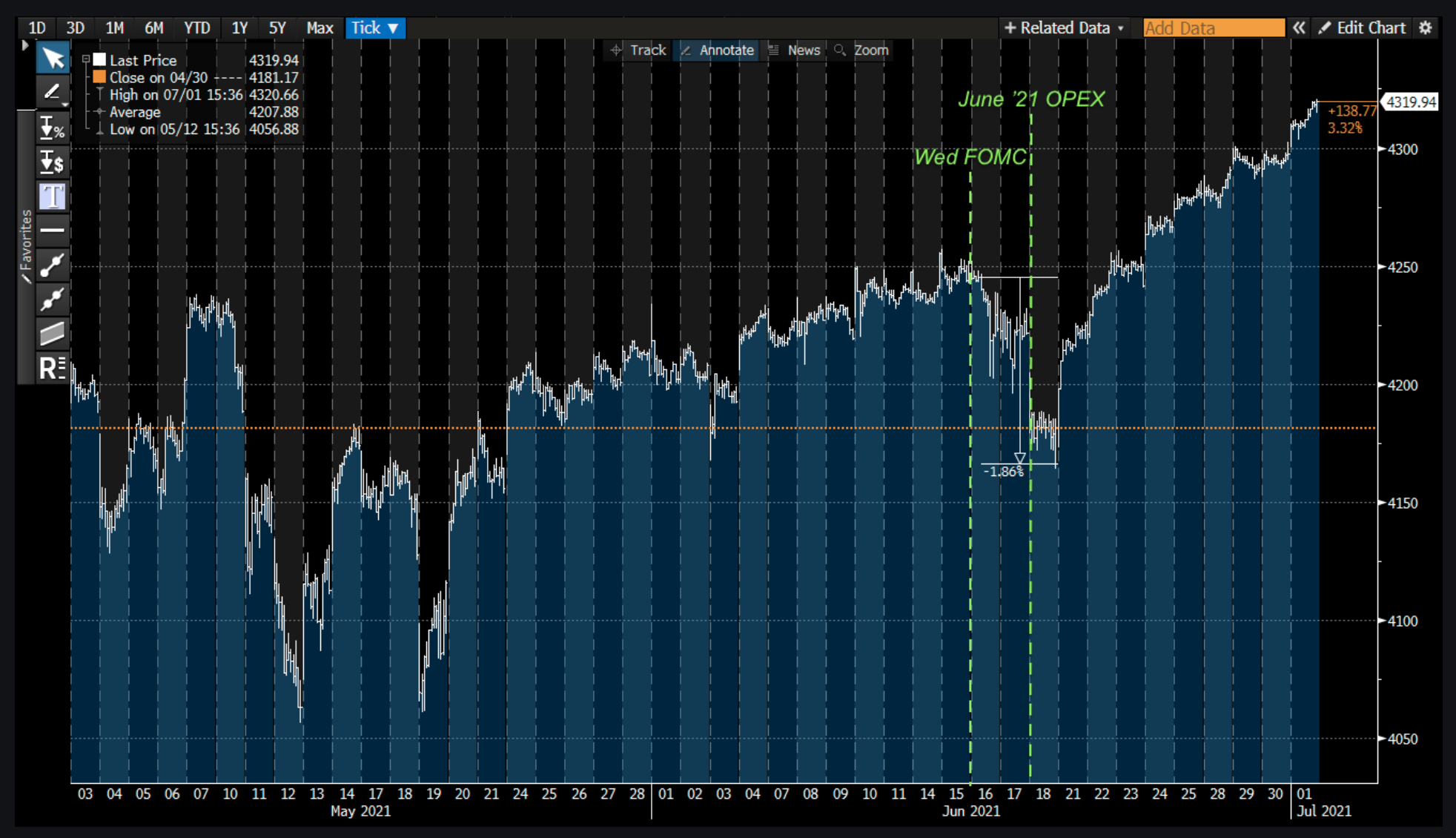Switch to the YTD range tab
Viewport: 1456px width, 838px height.
[197, 28]
